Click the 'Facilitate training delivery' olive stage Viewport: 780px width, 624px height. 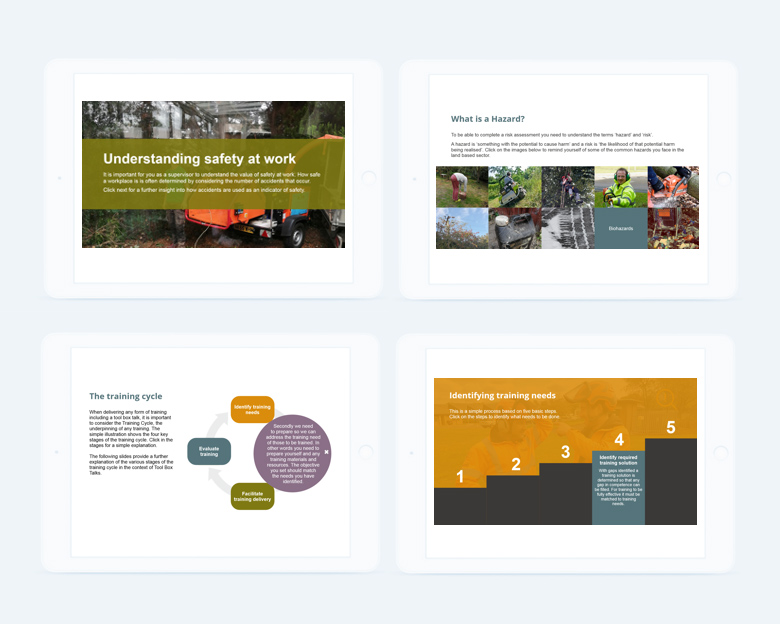click(x=252, y=496)
